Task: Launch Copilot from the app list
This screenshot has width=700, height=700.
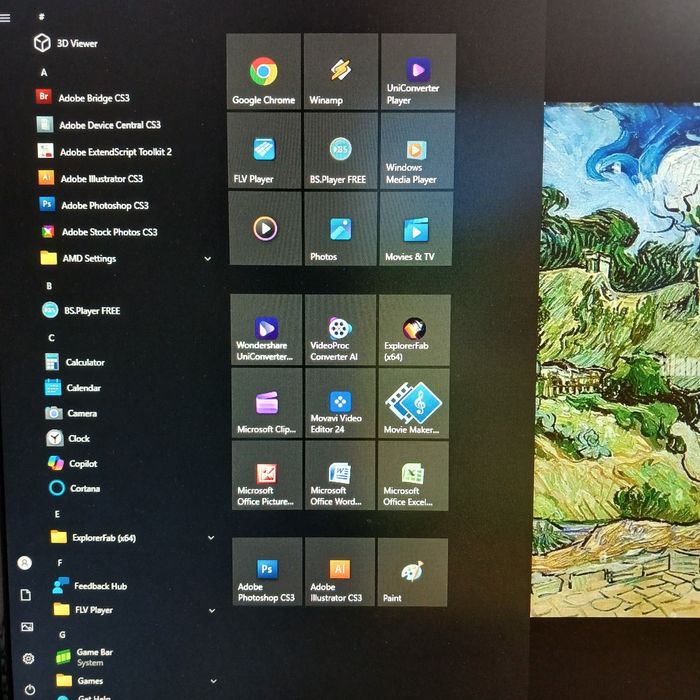Action: coord(73,463)
